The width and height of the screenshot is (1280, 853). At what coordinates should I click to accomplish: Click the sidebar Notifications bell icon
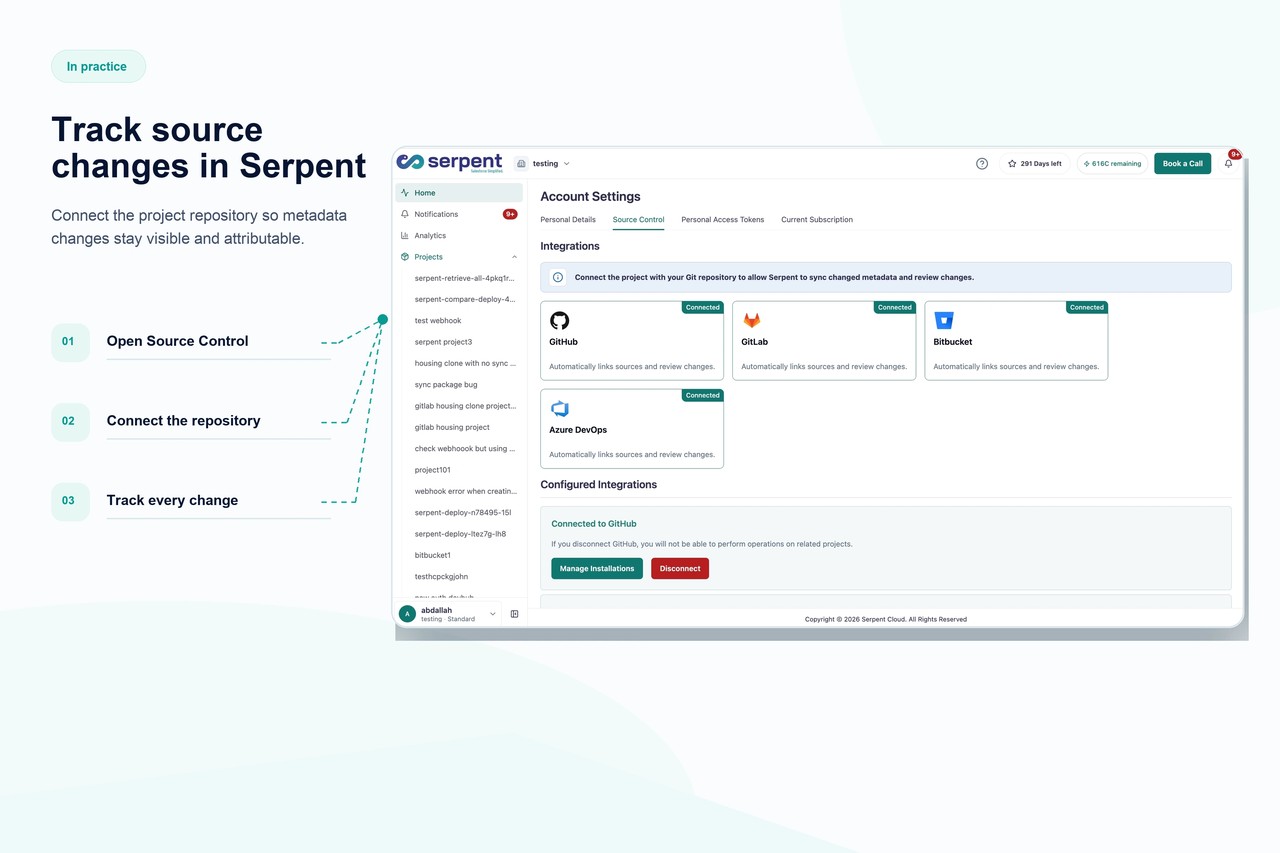[405, 214]
